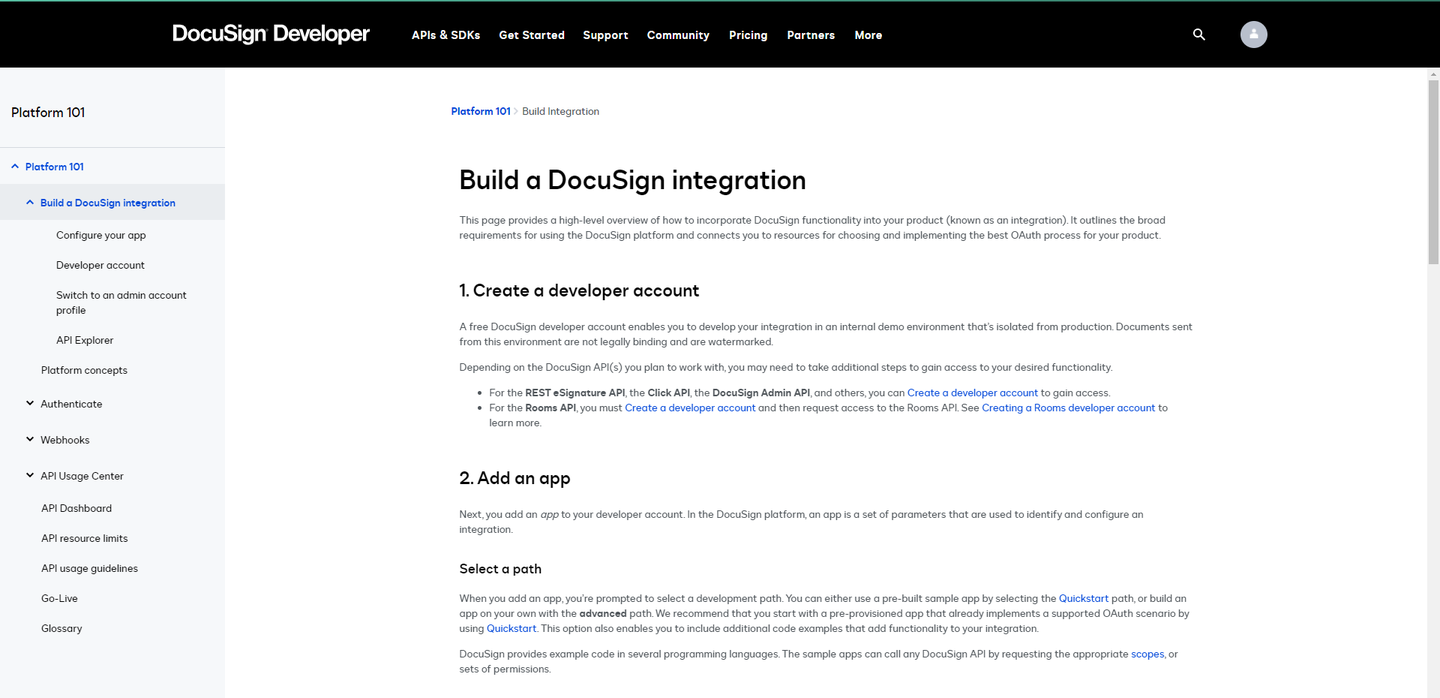Open Get Started menu
The height and width of the screenshot is (698, 1440).
(532, 35)
